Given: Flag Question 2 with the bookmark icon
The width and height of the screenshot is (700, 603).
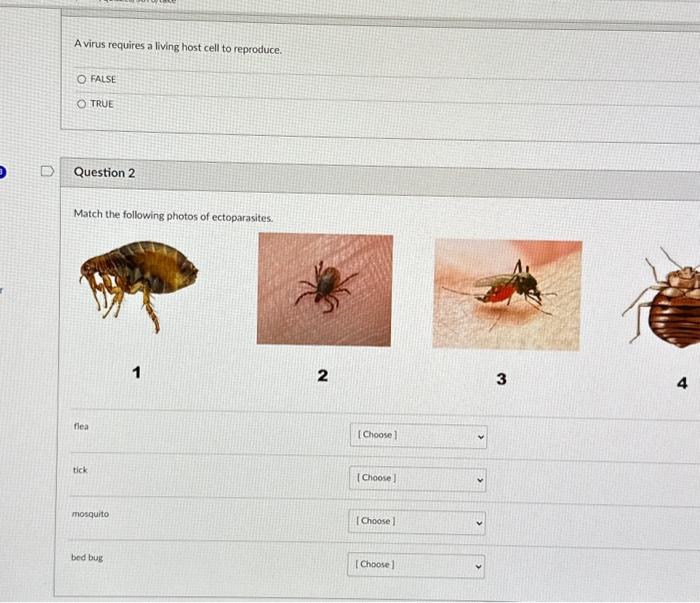Looking at the screenshot, I should (x=47, y=171).
